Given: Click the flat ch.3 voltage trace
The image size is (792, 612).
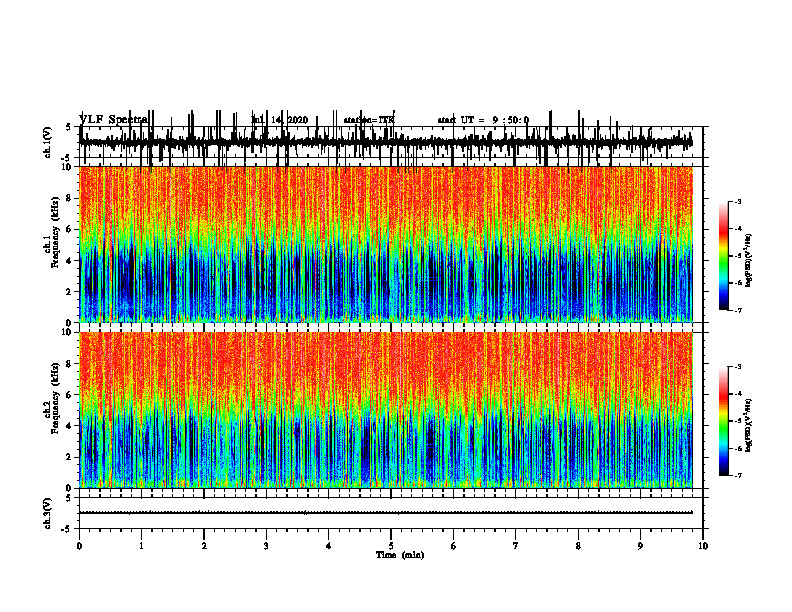Looking at the screenshot, I should 386,513.
